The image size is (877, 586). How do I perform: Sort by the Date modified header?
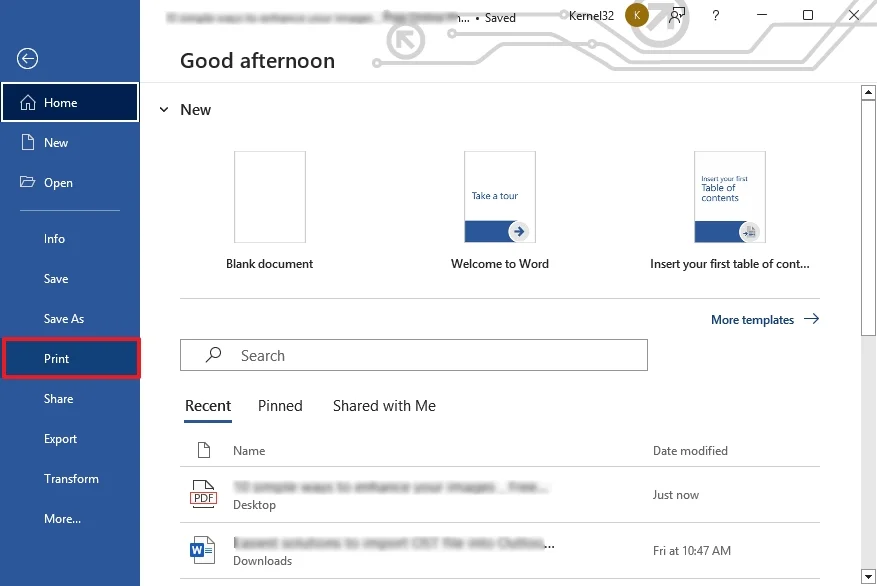(690, 451)
